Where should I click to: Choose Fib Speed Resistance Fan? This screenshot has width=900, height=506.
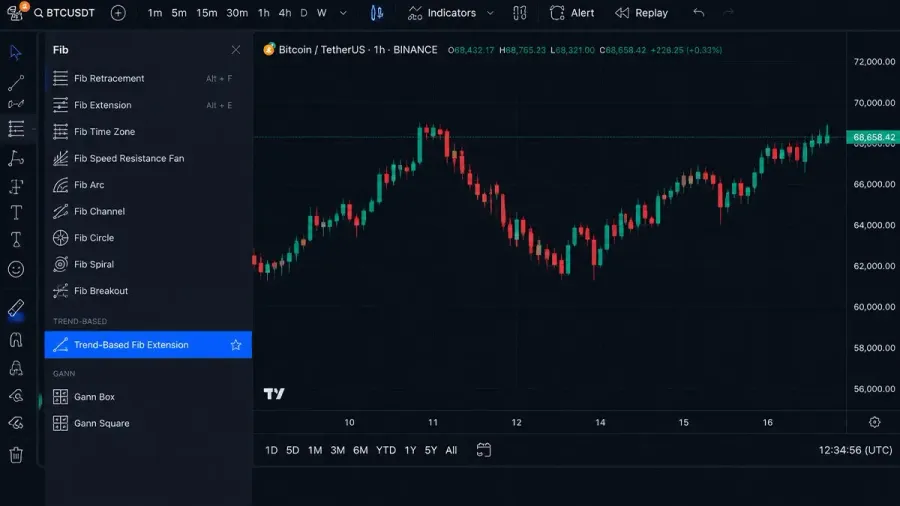tap(148, 158)
